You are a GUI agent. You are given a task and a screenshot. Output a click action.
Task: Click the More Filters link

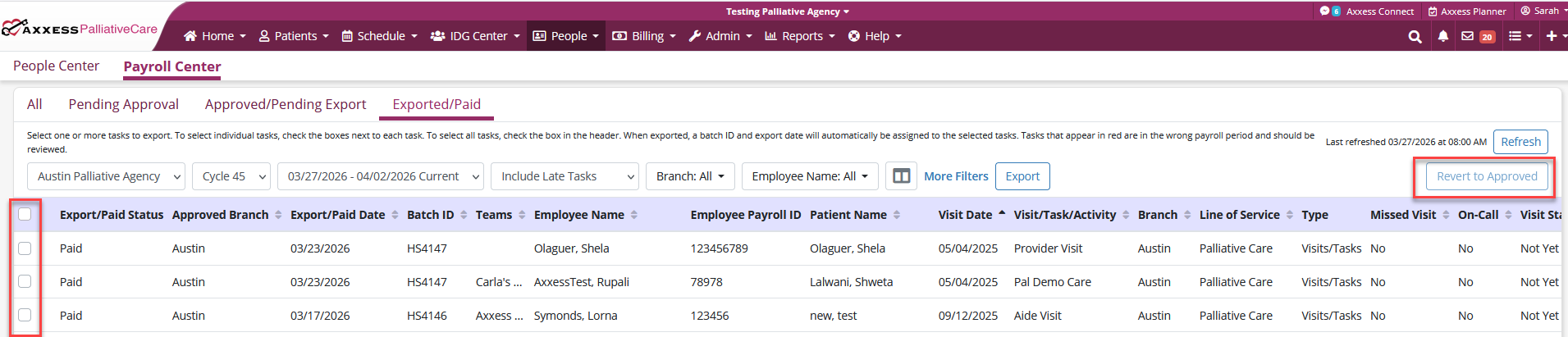(x=955, y=176)
